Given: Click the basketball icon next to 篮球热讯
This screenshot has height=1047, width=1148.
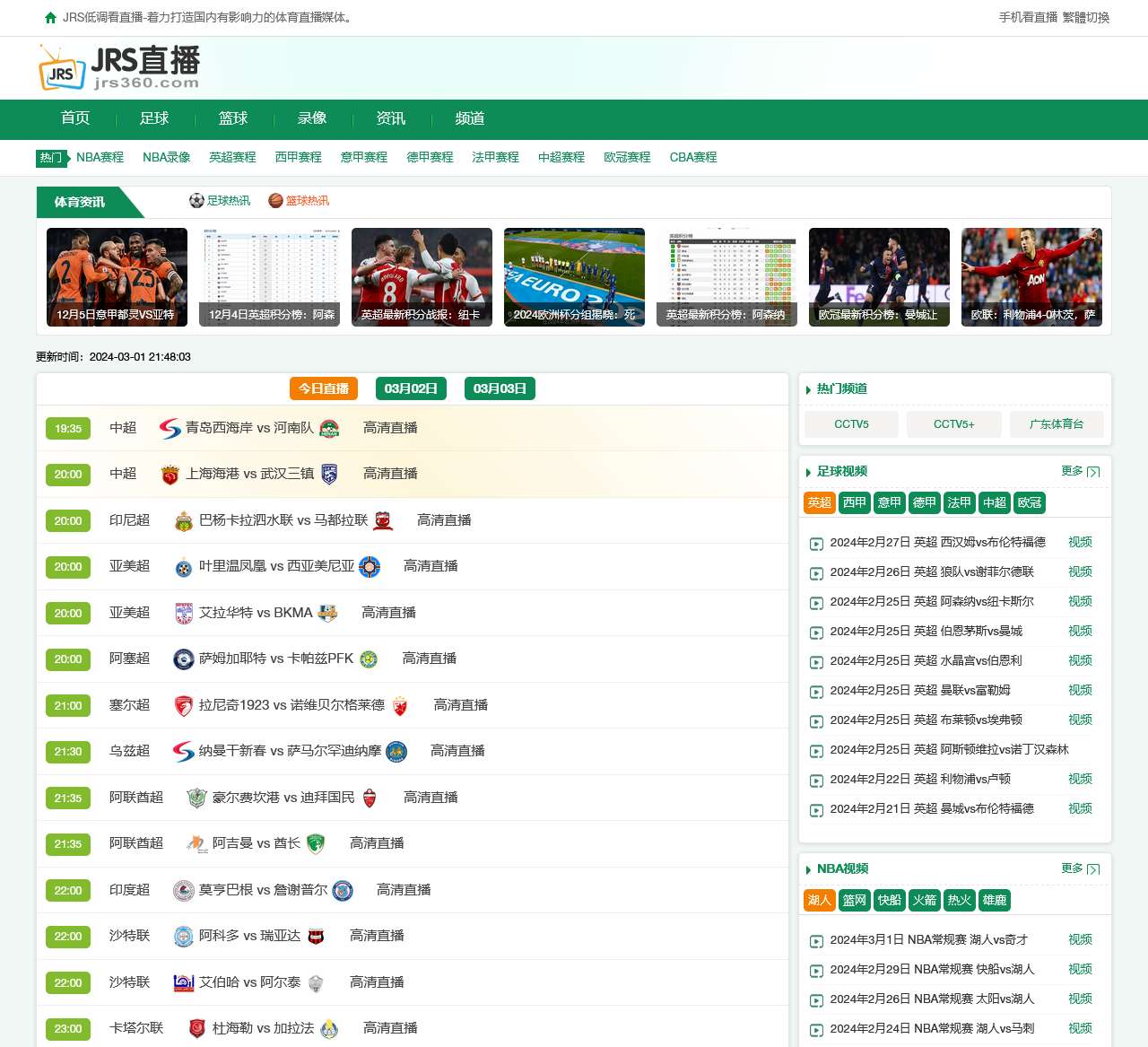Looking at the screenshot, I should 276,200.
